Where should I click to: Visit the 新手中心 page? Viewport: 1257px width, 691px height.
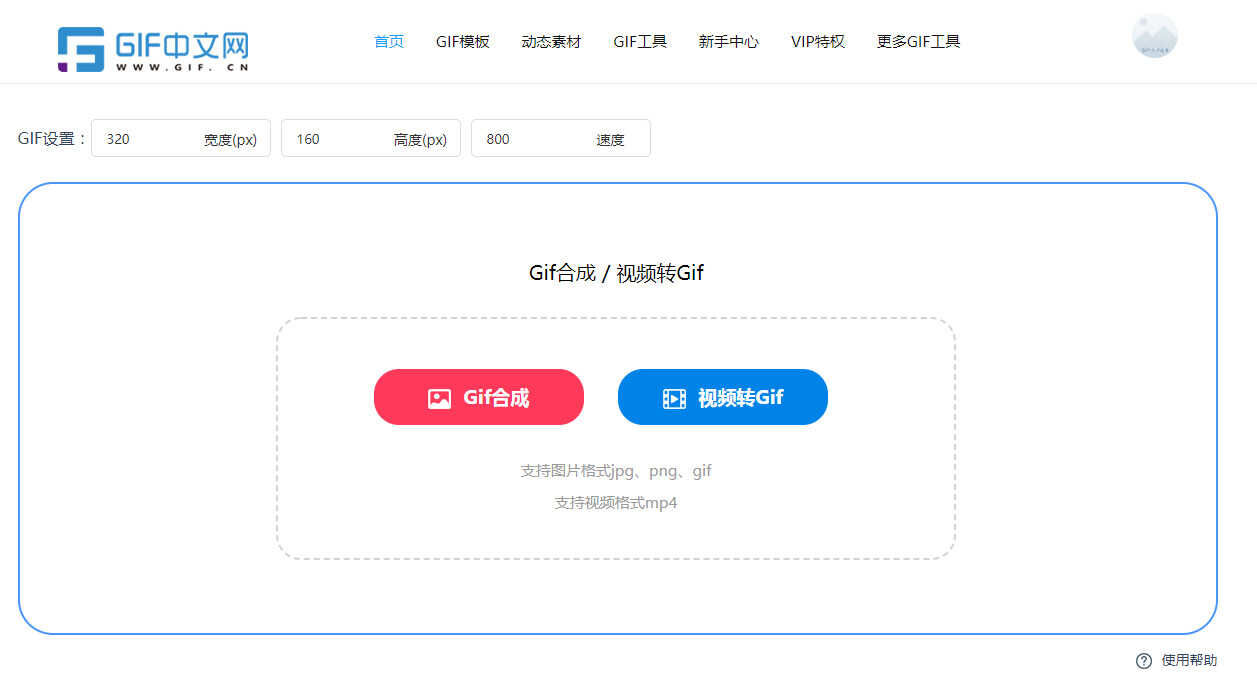(729, 42)
